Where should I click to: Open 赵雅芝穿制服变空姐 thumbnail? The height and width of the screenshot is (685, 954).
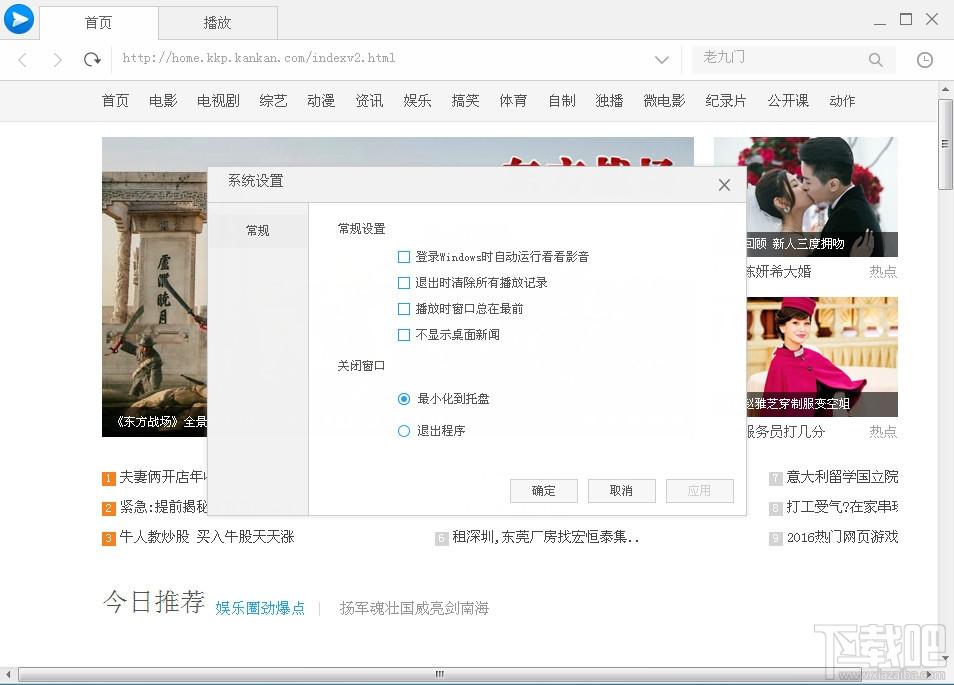822,356
